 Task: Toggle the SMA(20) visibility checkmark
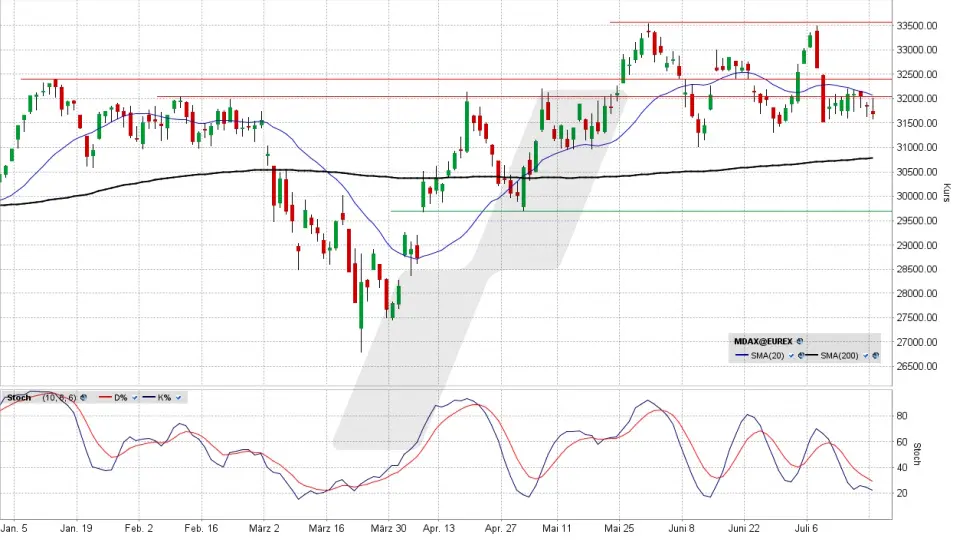pos(791,355)
